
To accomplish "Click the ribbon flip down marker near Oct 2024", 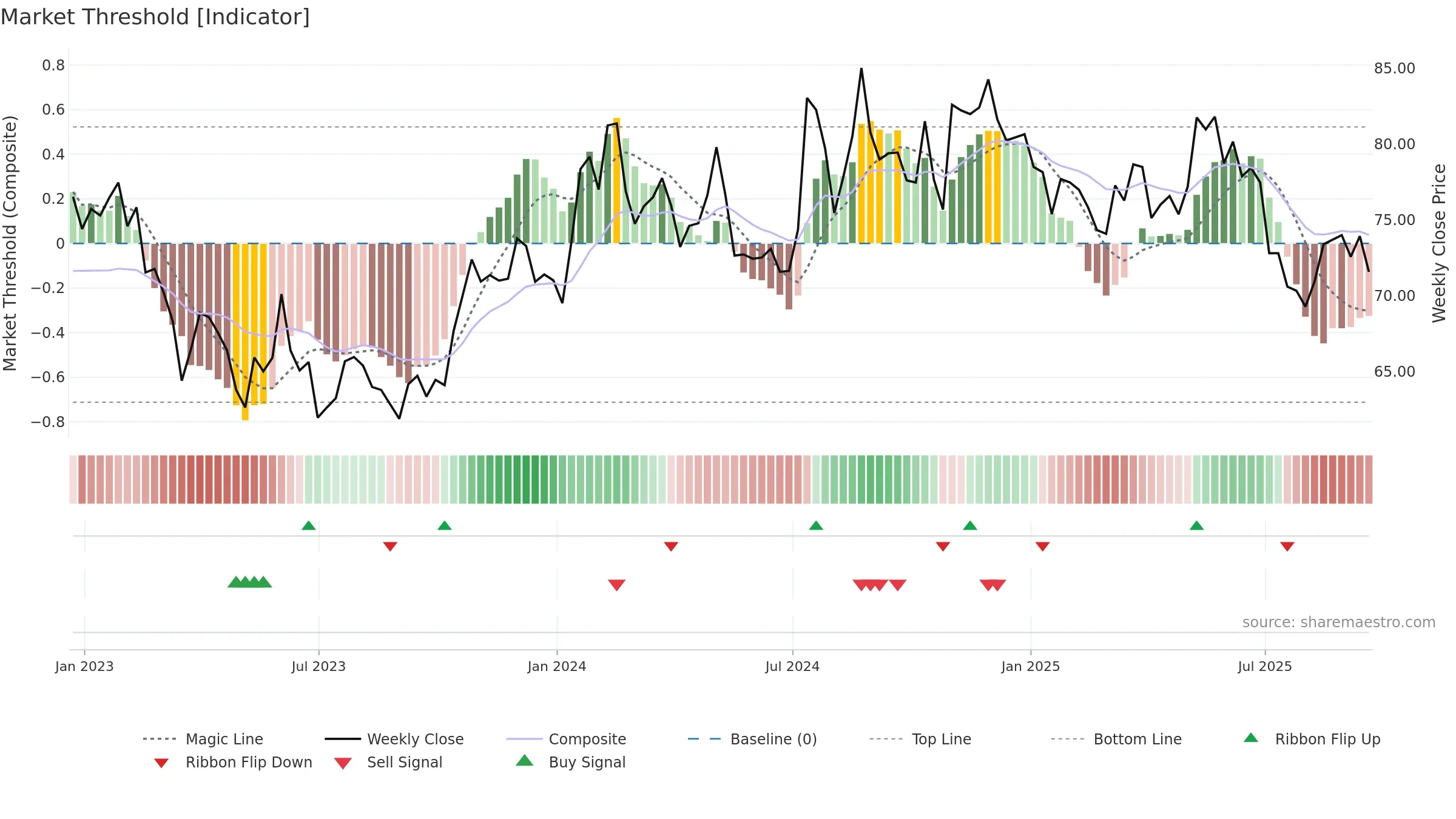I will tap(943, 547).
